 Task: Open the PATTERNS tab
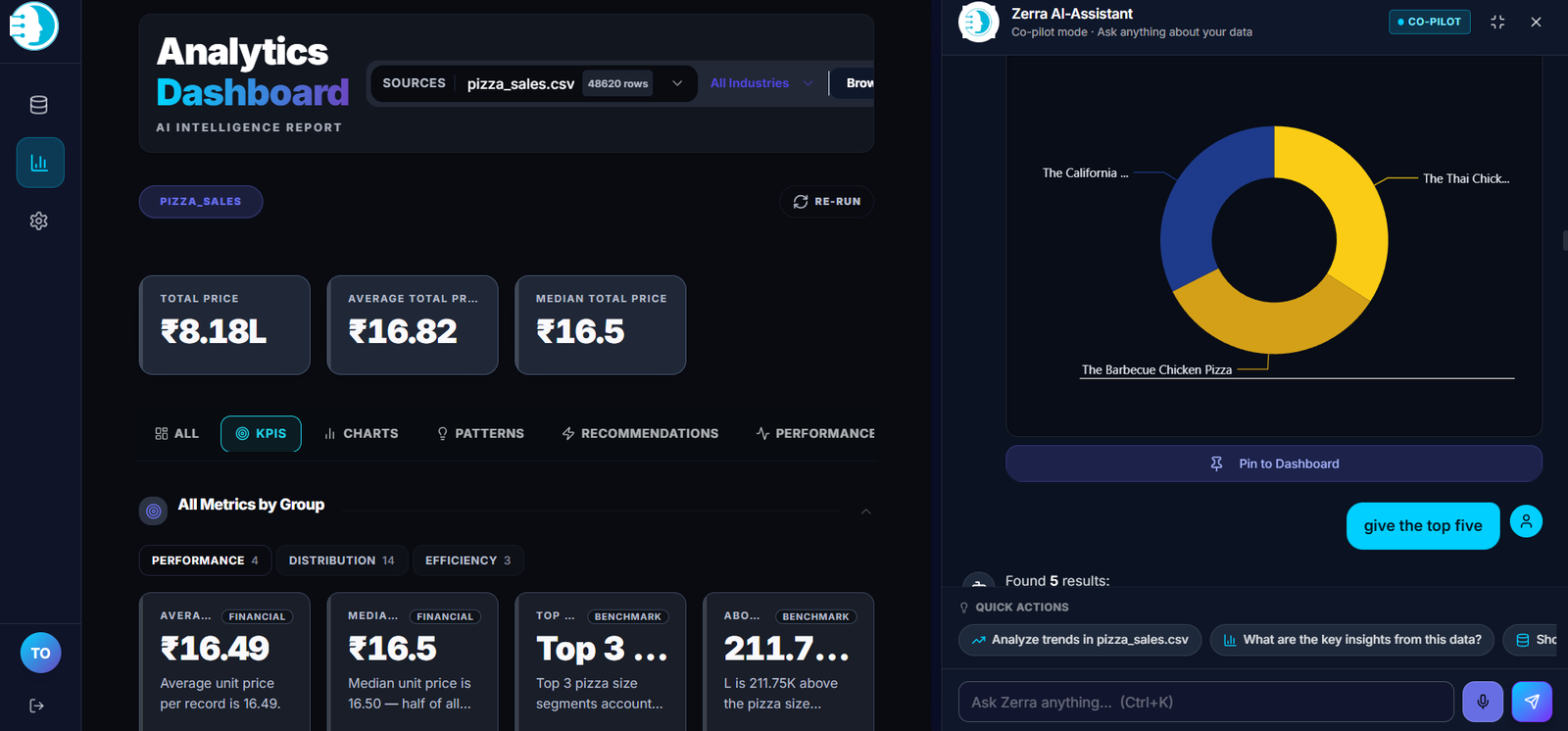tap(480, 433)
